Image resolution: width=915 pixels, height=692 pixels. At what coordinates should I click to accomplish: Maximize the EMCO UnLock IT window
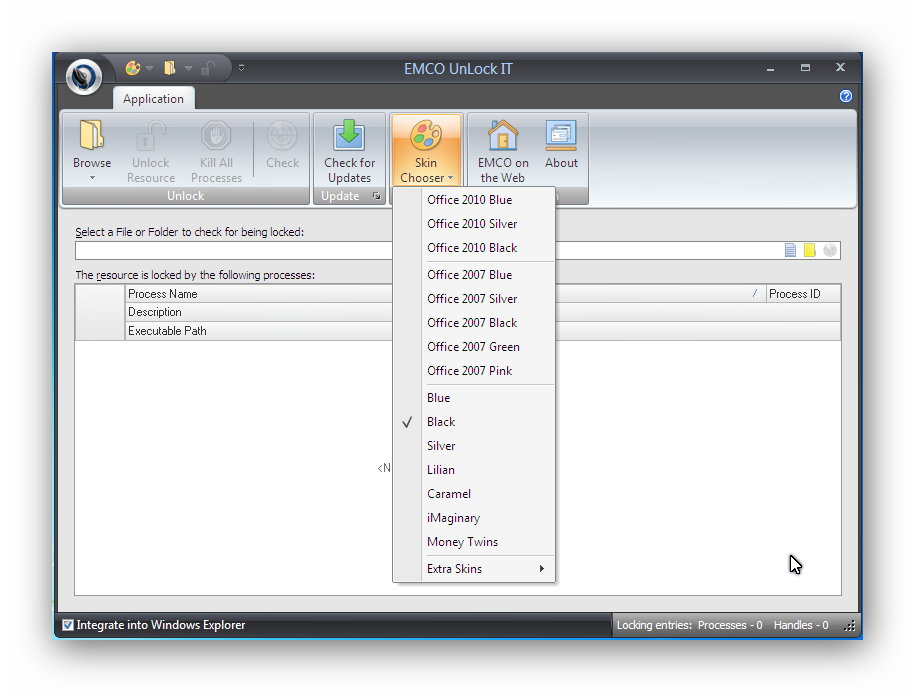[x=805, y=68]
